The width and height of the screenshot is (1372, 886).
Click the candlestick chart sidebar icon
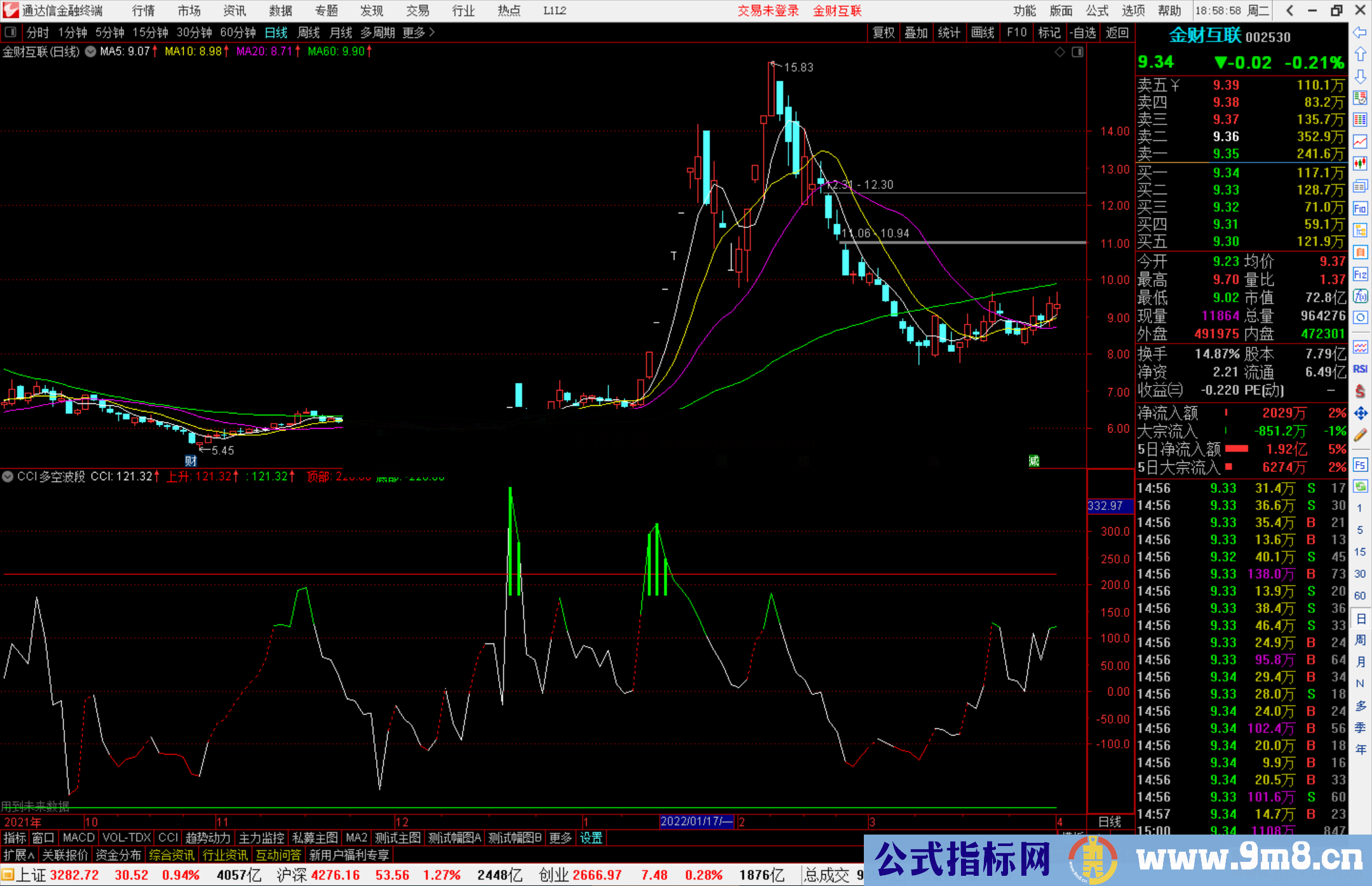coord(1360,164)
